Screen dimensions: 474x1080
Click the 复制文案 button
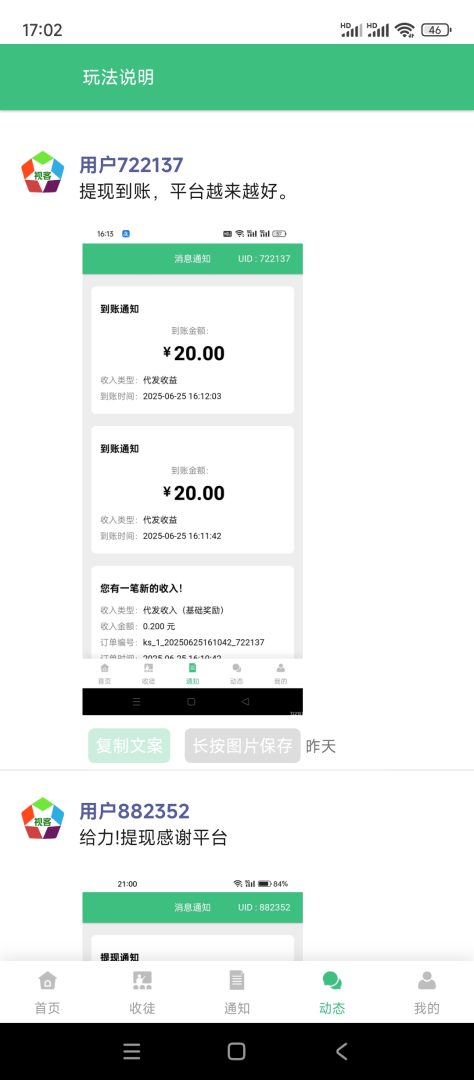129,746
